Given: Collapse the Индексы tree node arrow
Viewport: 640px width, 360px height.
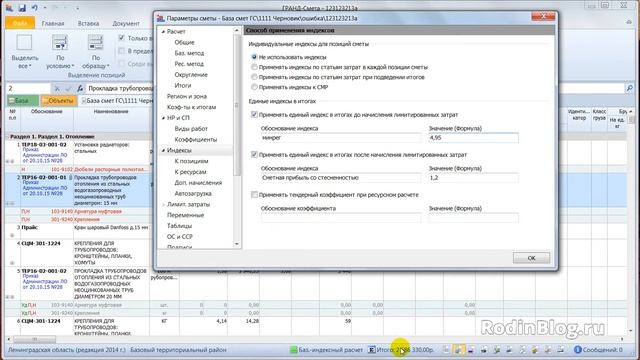Looking at the screenshot, I should pos(163,150).
